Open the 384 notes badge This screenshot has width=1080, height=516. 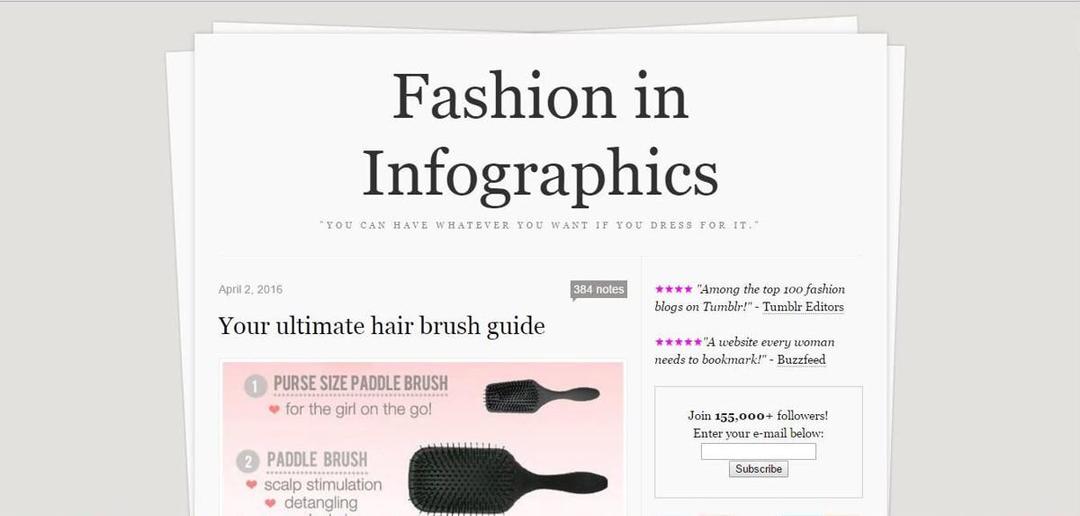599,291
